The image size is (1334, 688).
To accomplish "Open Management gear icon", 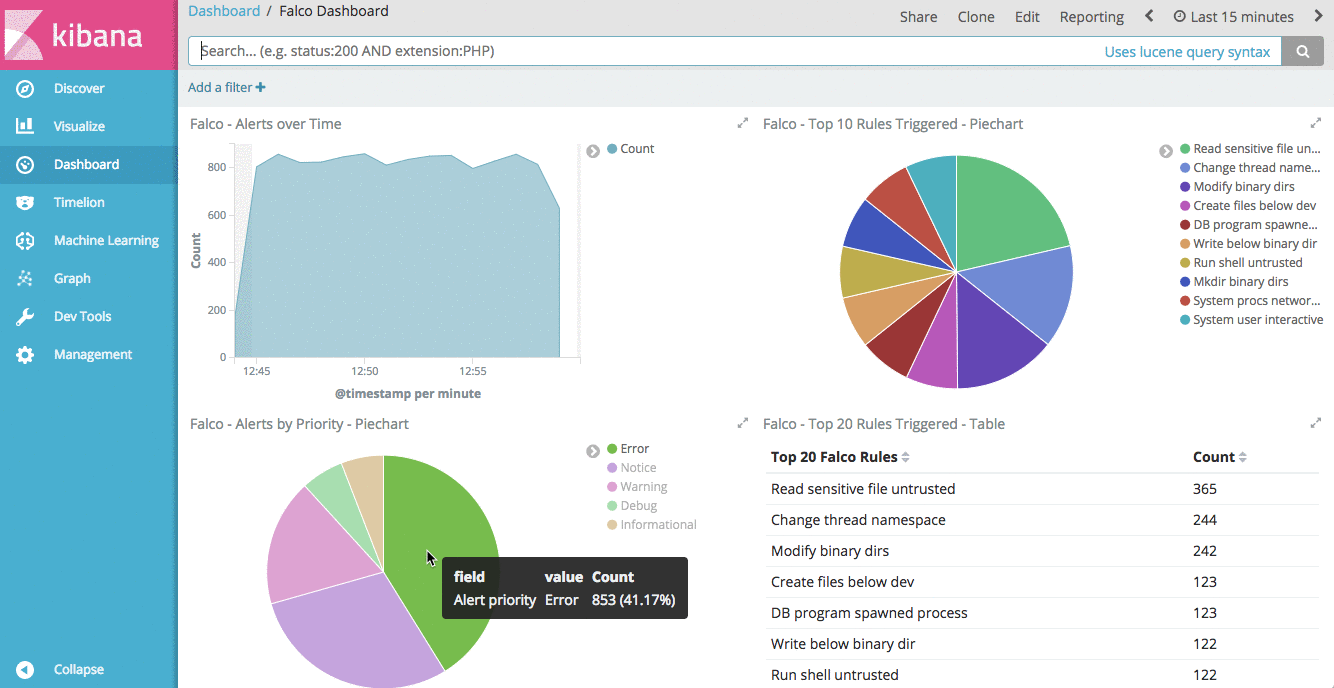I will tap(25, 355).
